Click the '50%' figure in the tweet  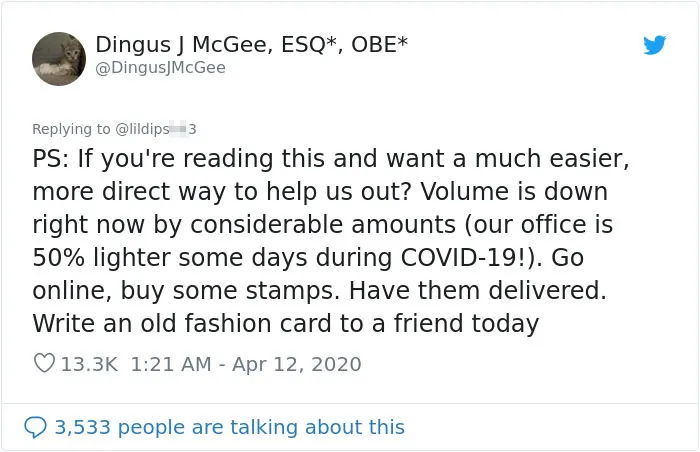(58, 258)
